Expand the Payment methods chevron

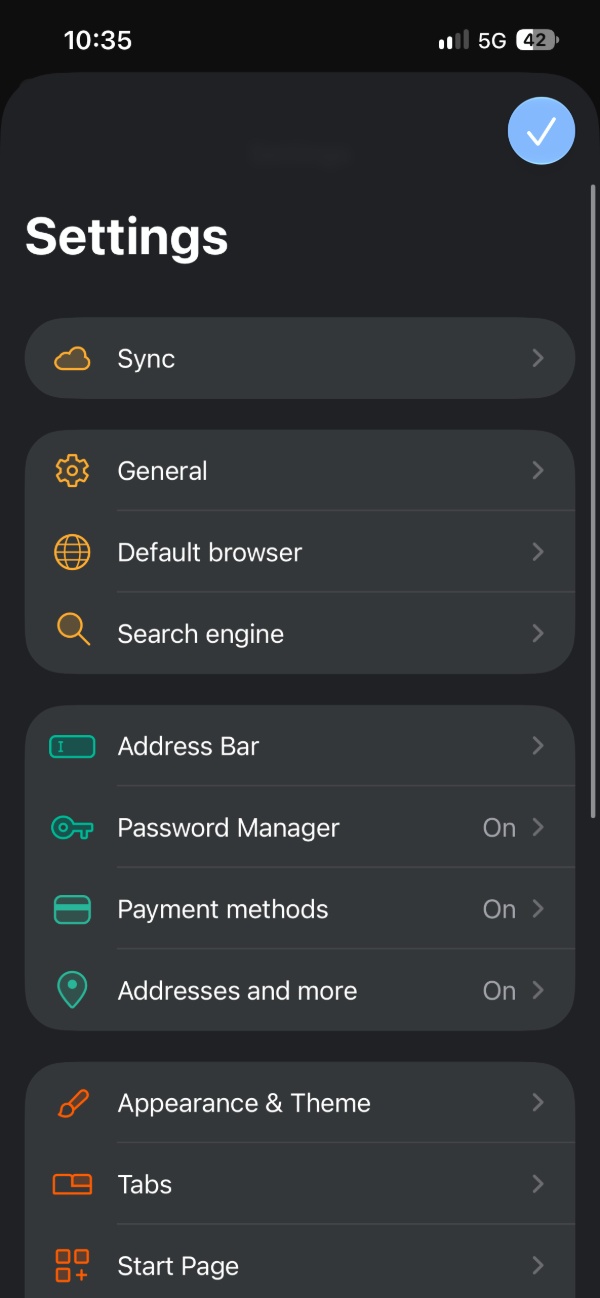(x=538, y=908)
